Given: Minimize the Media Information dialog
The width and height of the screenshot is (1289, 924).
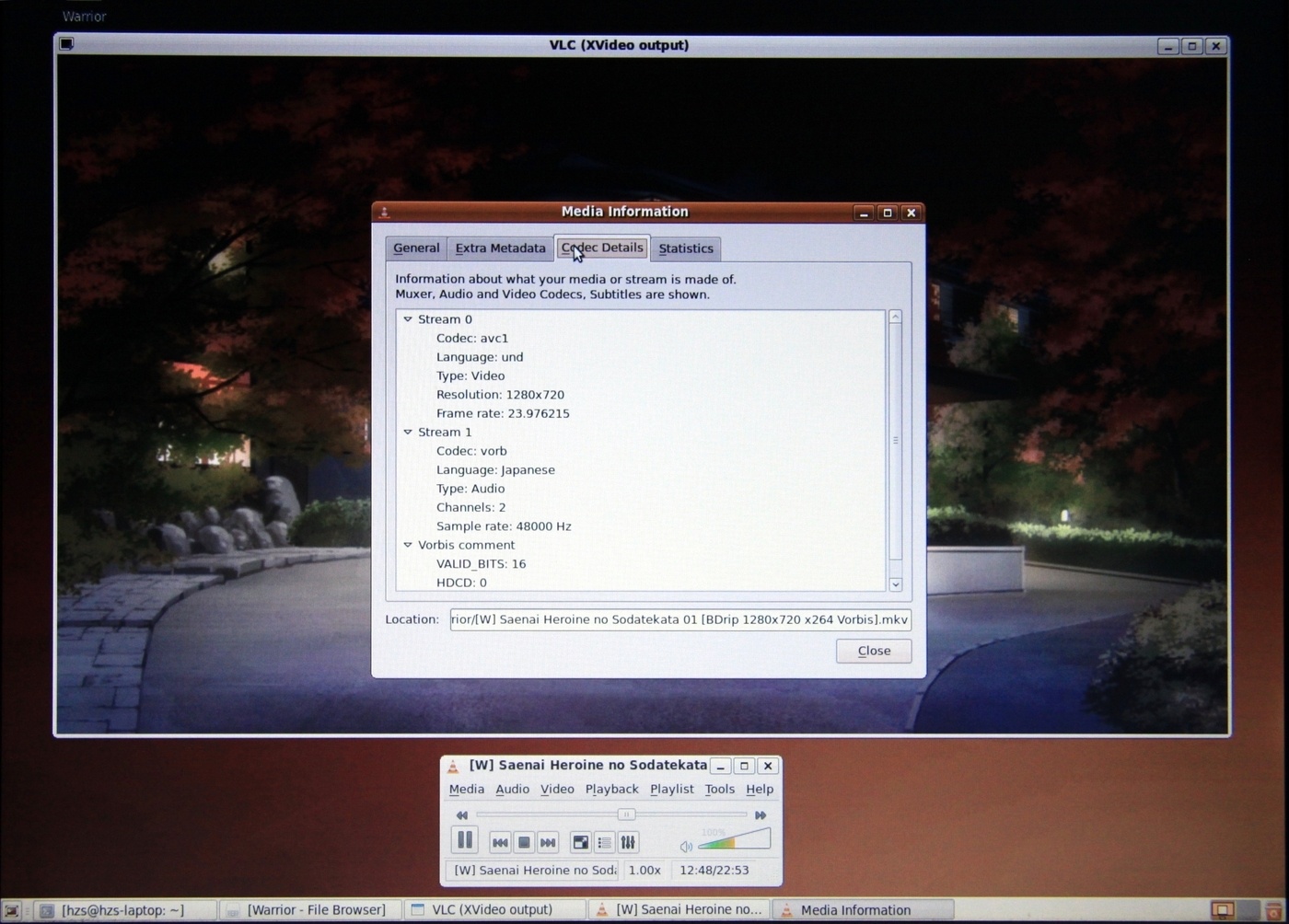Looking at the screenshot, I should pyautogui.click(x=864, y=213).
